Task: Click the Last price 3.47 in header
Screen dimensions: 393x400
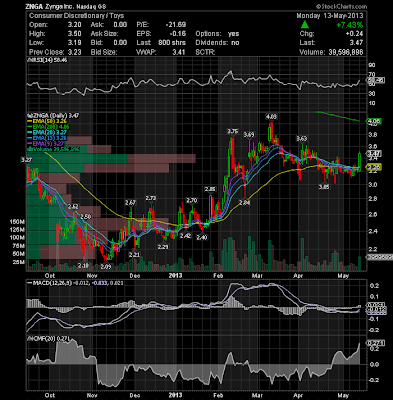Action: [x=357, y=43]
